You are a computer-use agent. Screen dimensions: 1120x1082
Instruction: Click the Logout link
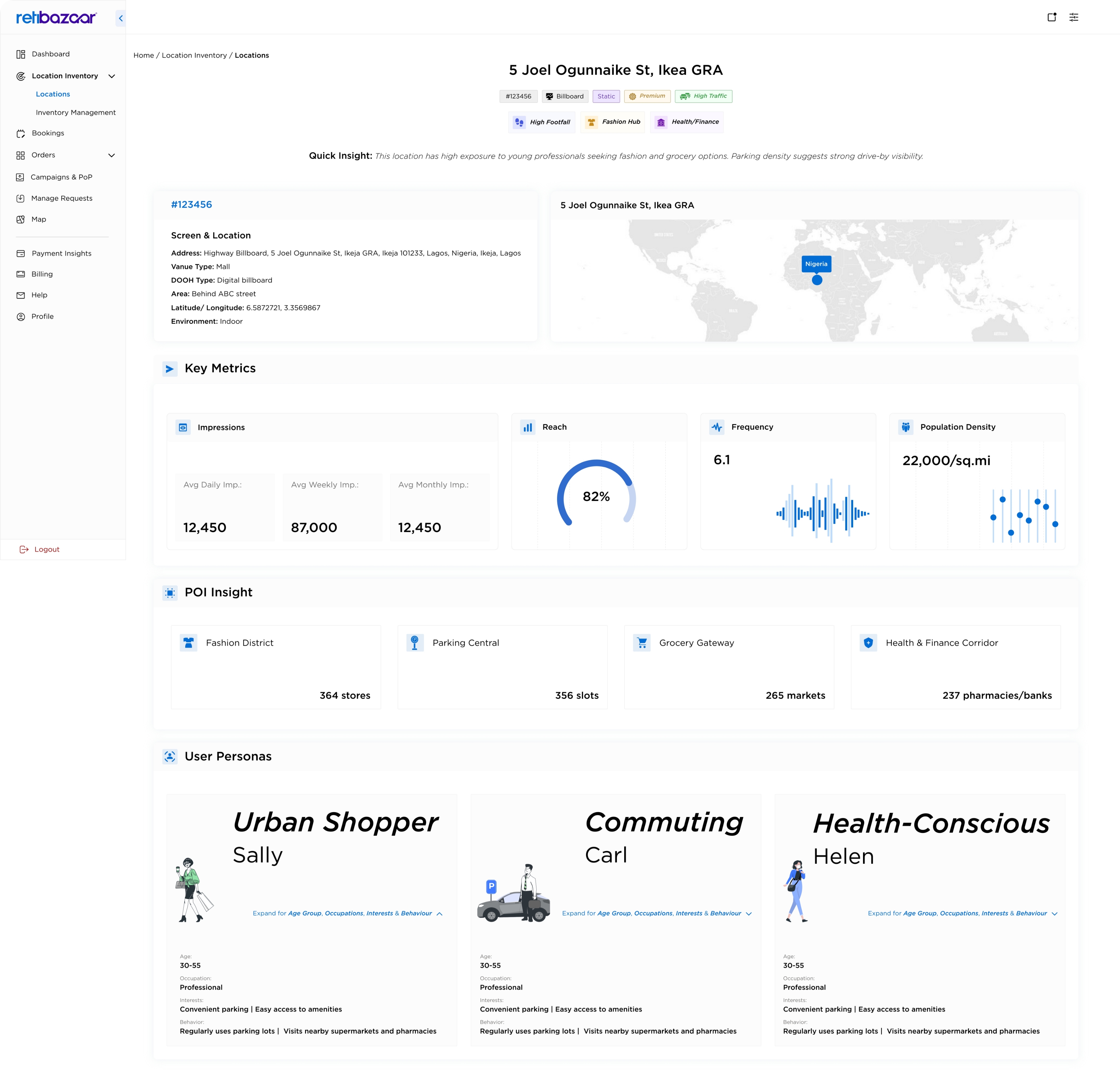coord(47,549)
